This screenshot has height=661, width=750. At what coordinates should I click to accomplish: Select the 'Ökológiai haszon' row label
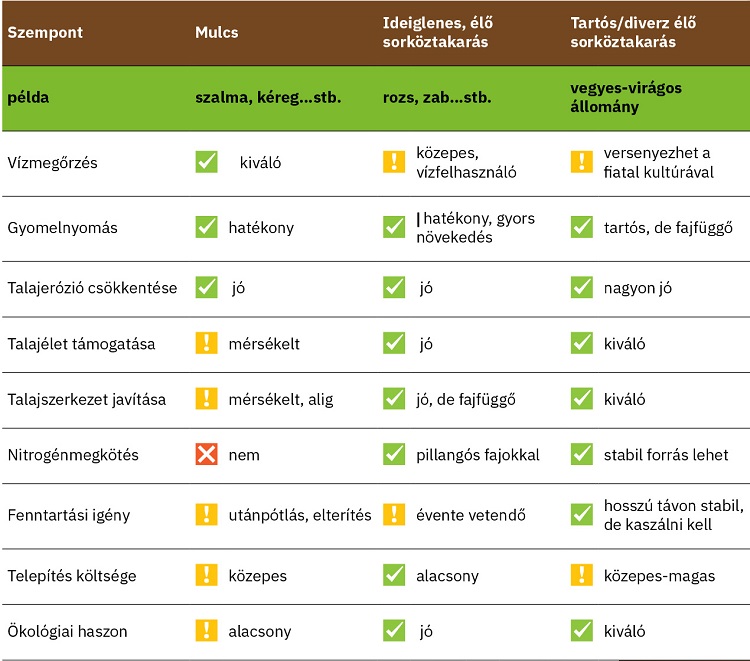tap(67, 631)
